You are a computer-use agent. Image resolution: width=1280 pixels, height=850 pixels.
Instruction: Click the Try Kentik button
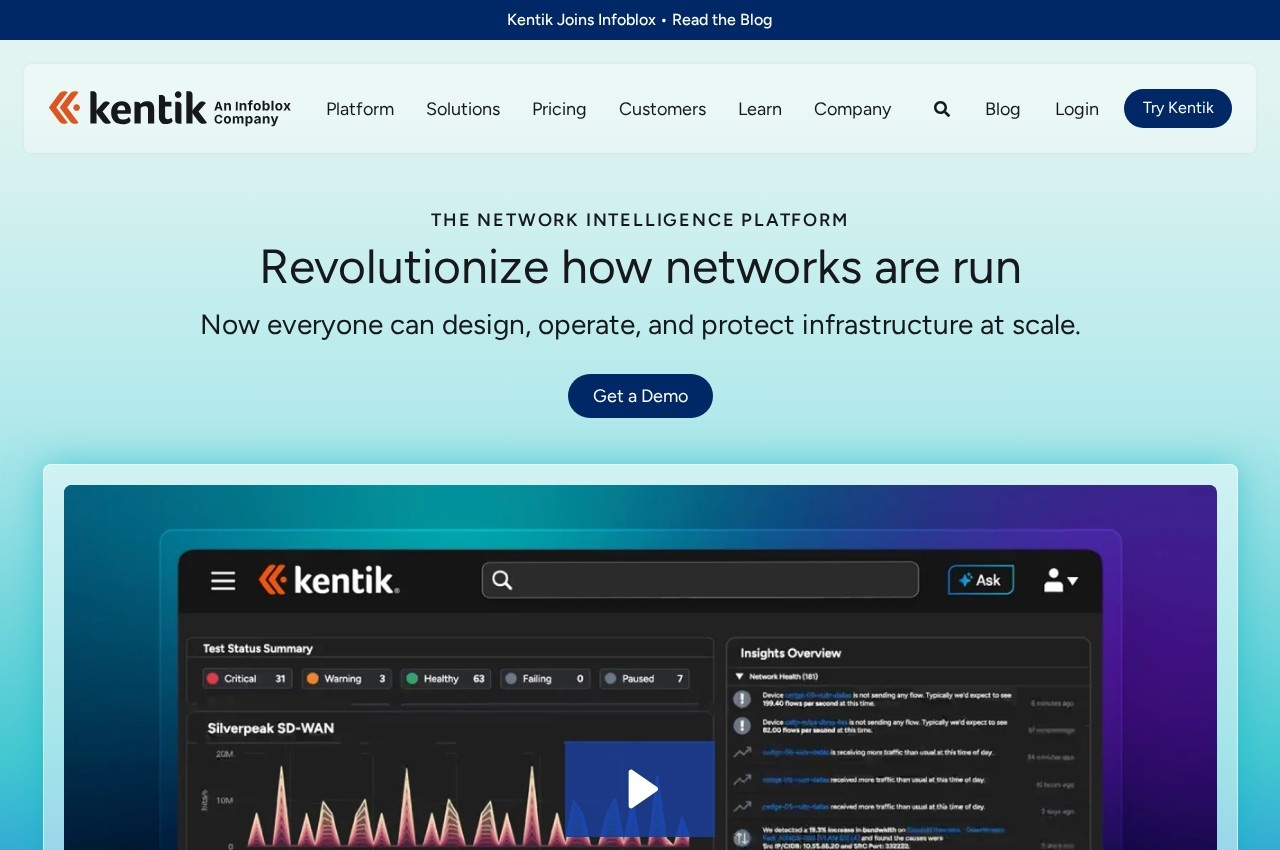point(1178,108)
